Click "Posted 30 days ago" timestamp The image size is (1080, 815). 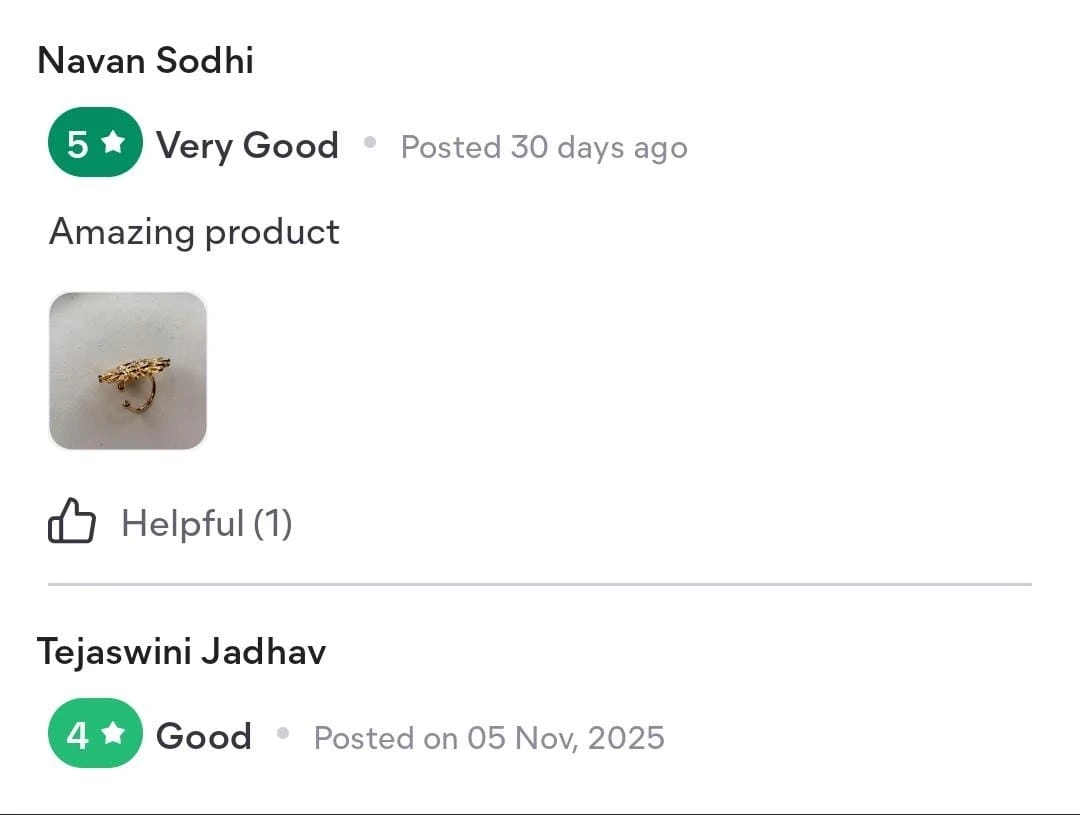(544, 147)
